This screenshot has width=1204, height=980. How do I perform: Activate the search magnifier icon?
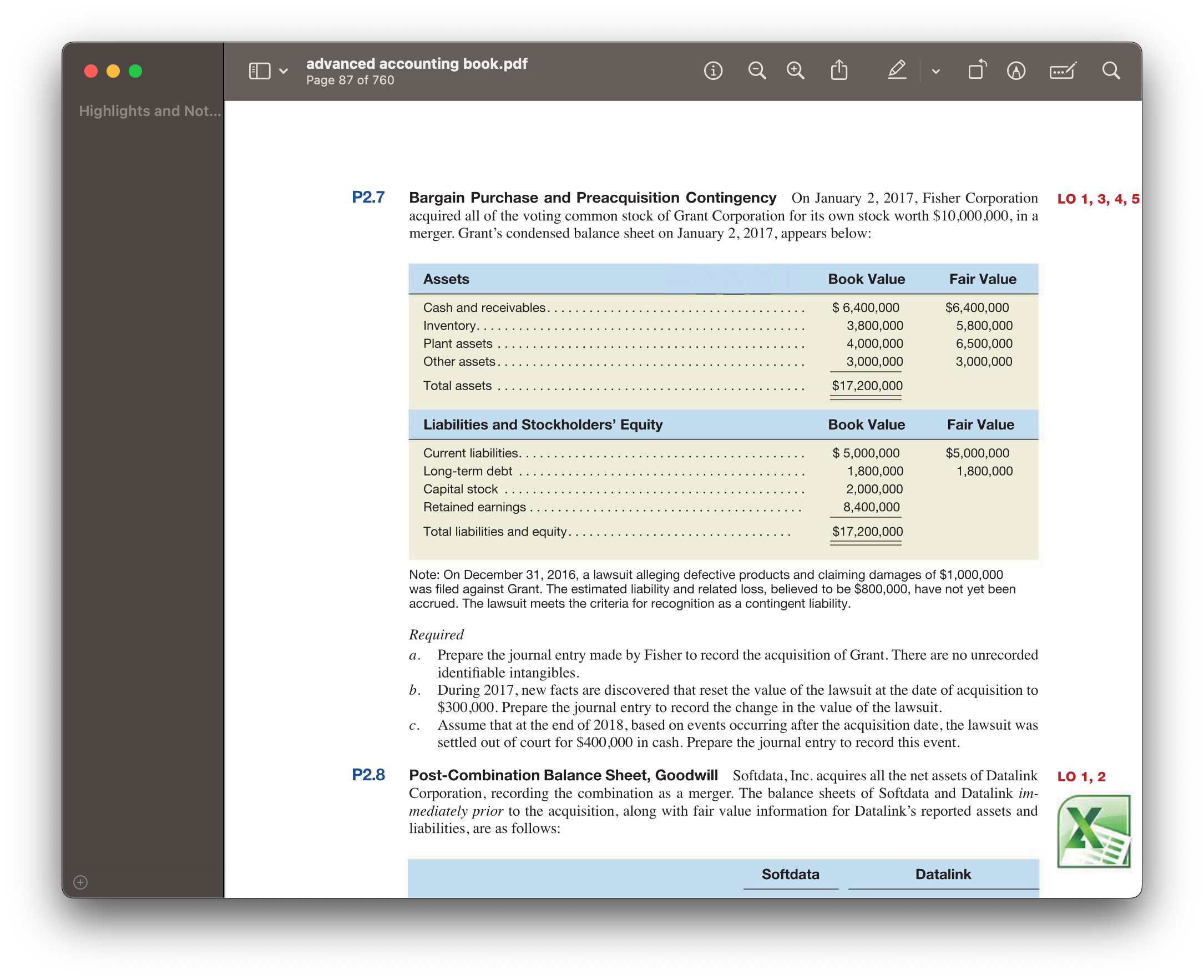[x=1110, y=70]
